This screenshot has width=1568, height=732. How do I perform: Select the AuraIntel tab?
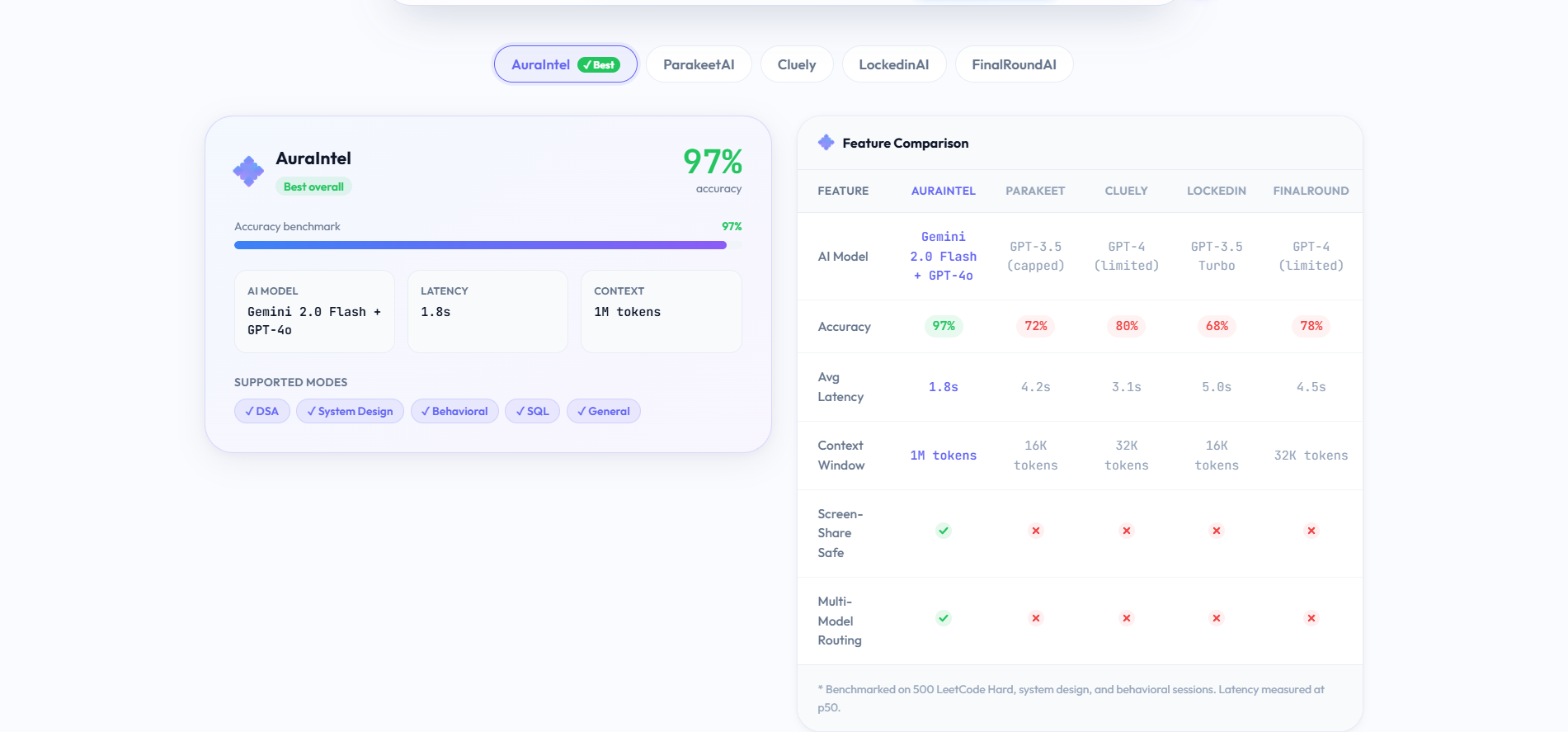coord(565,64)
